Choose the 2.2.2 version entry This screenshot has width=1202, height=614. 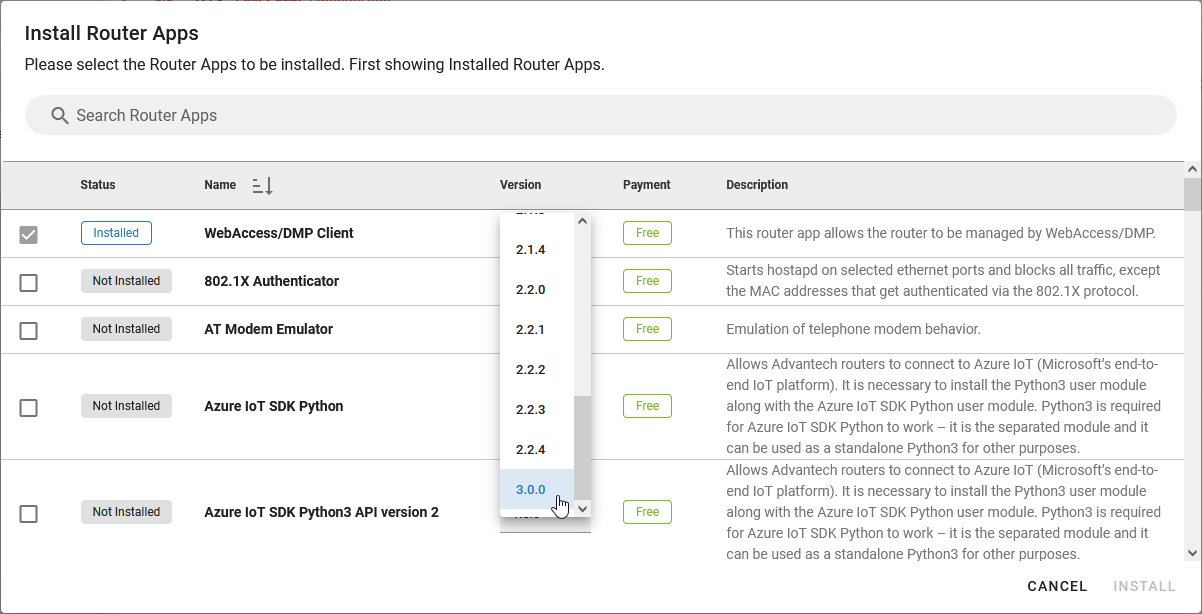[531, 370]
